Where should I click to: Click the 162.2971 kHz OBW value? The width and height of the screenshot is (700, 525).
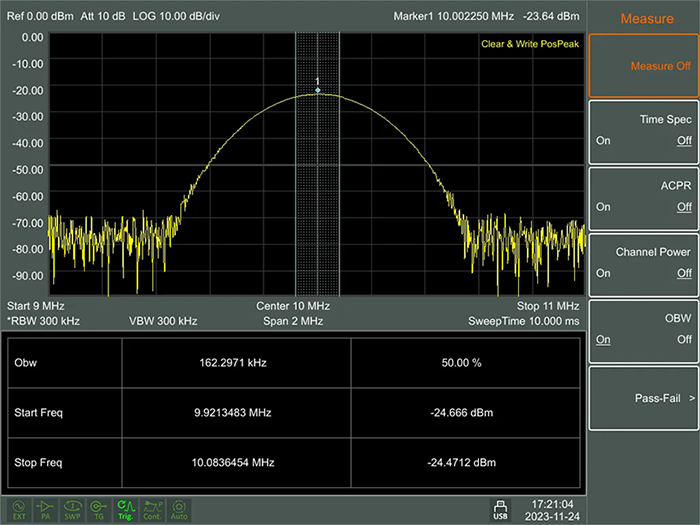[233, 362]
